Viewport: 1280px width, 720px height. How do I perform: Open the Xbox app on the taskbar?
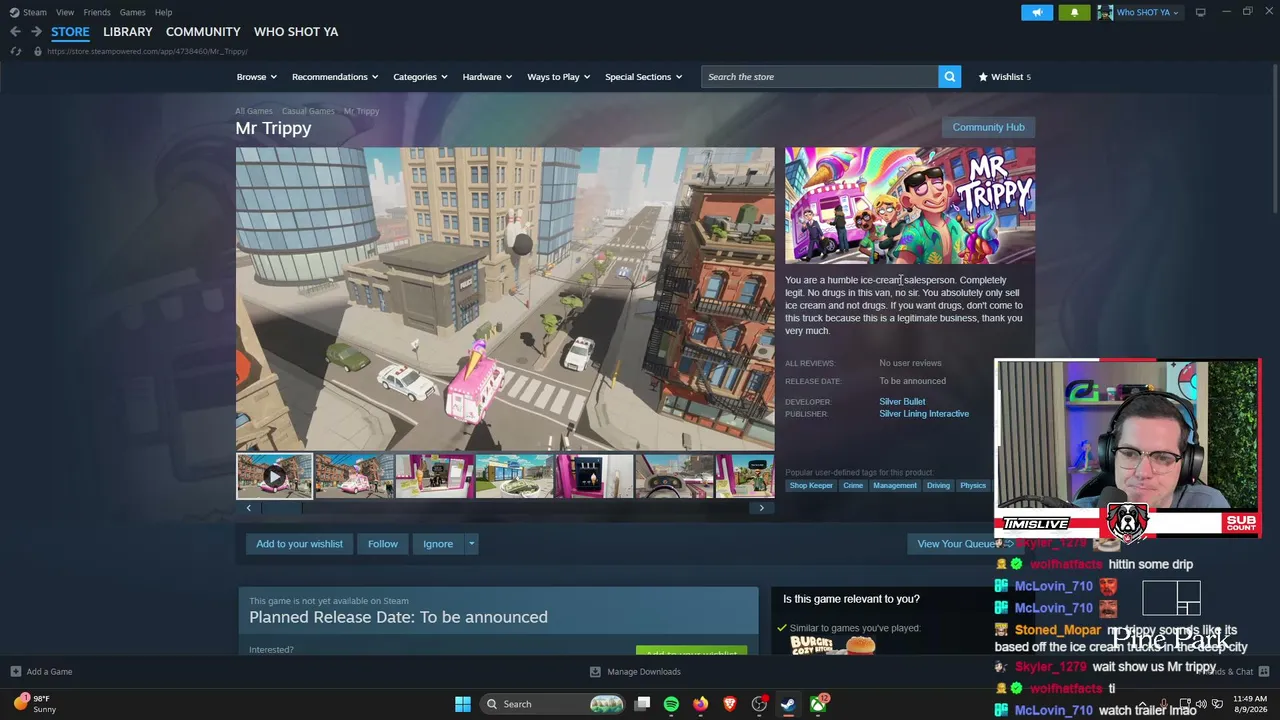pyautogui.click(x=818, y=704)
